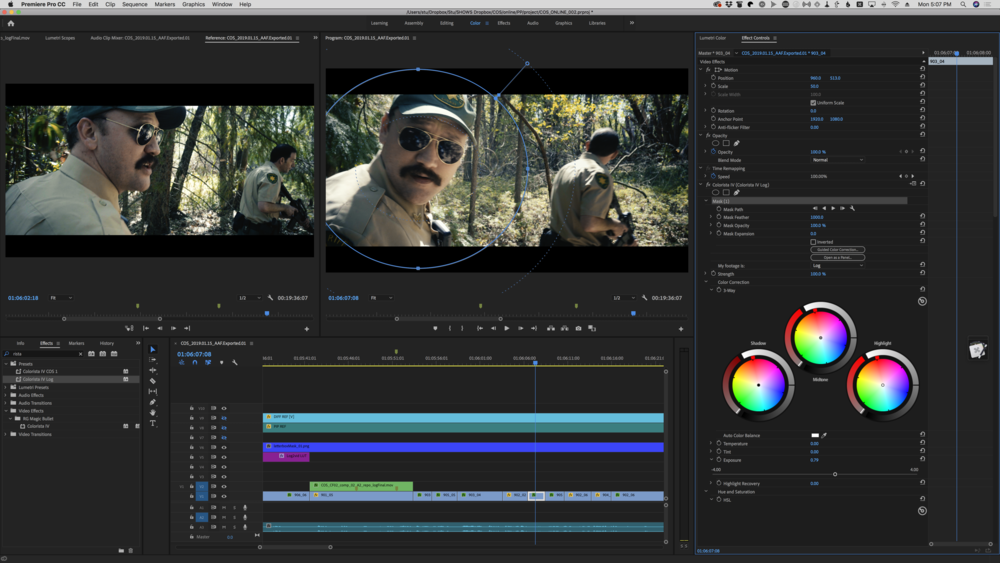Collapse the Motion effect
Viewport: 1000px width, 563px height.
701,69
